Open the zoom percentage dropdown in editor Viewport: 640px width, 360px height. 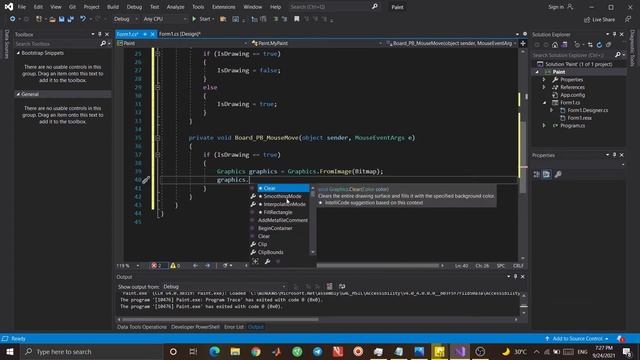coord(128,266)
